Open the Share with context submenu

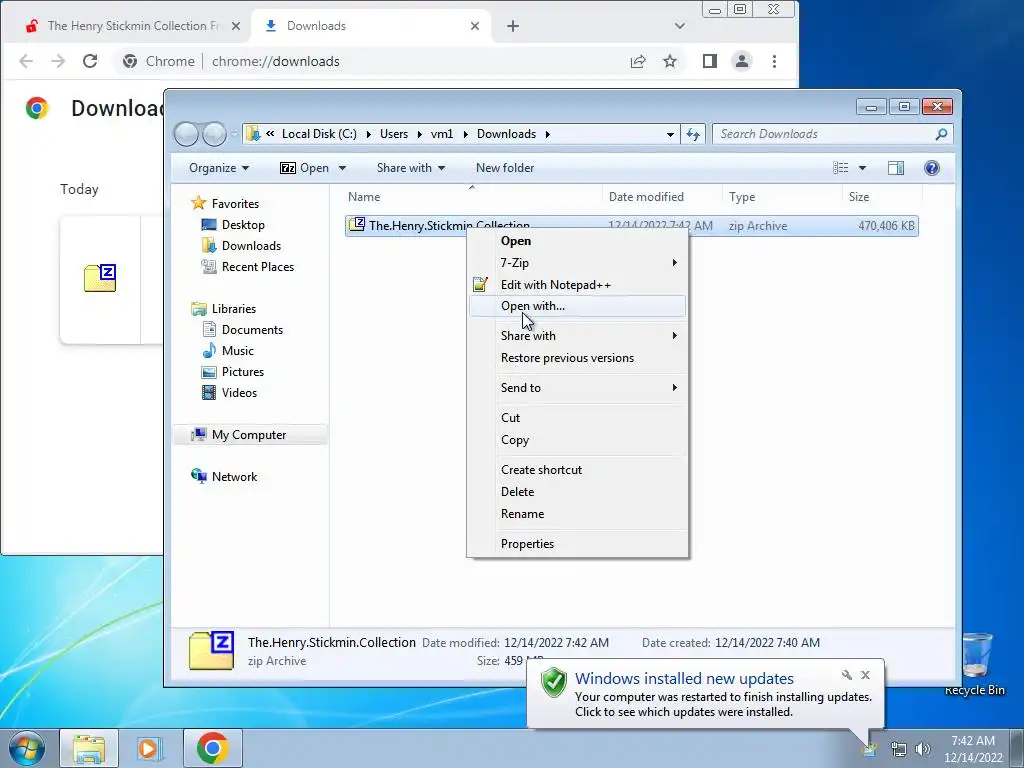[577, 336]
